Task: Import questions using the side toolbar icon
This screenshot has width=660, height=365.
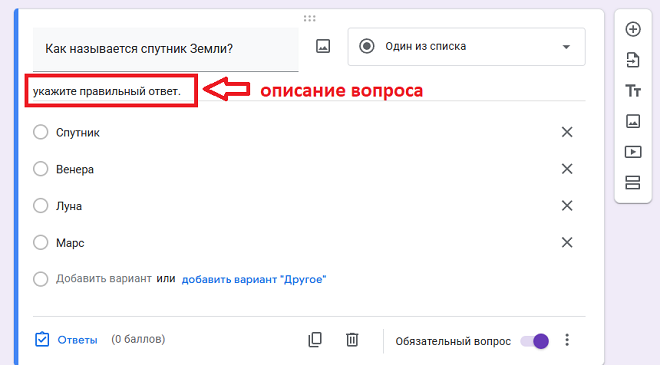Action: 633,60
